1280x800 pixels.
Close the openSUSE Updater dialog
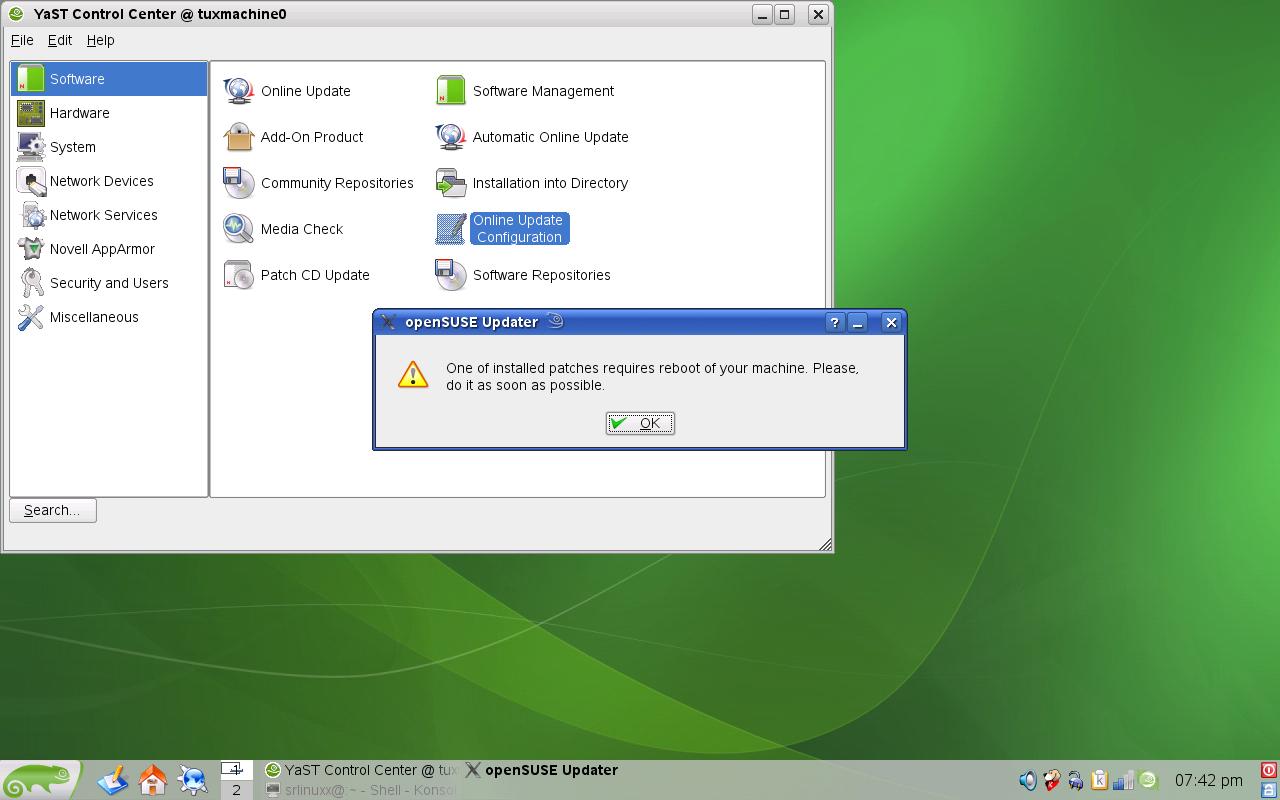pos(891,322)
